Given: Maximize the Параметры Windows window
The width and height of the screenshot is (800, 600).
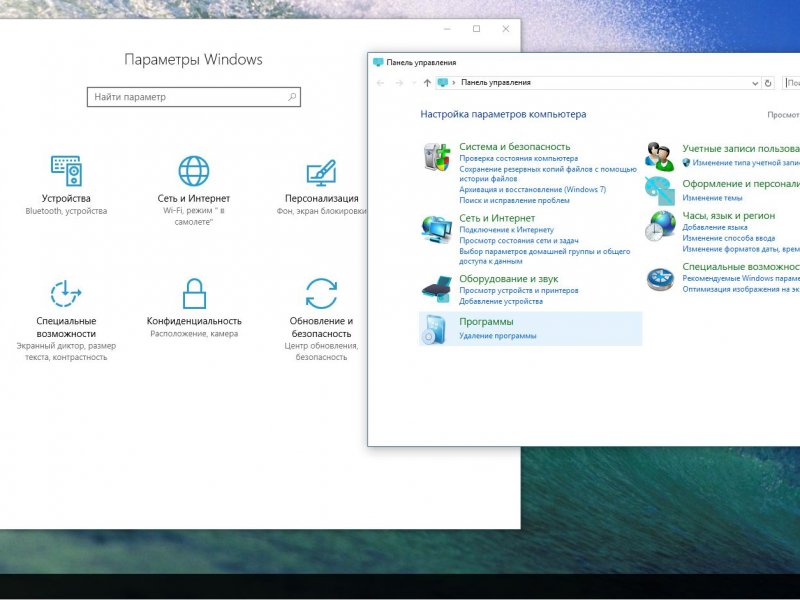Looking at the screenshot, I should [x=477, y=29].
